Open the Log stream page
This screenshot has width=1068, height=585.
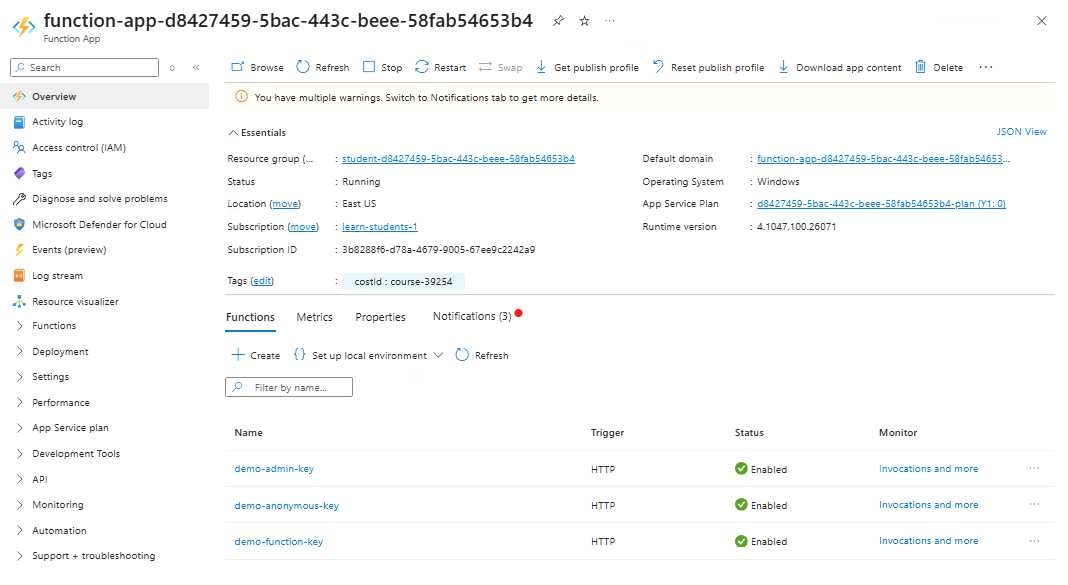(57, 276)
